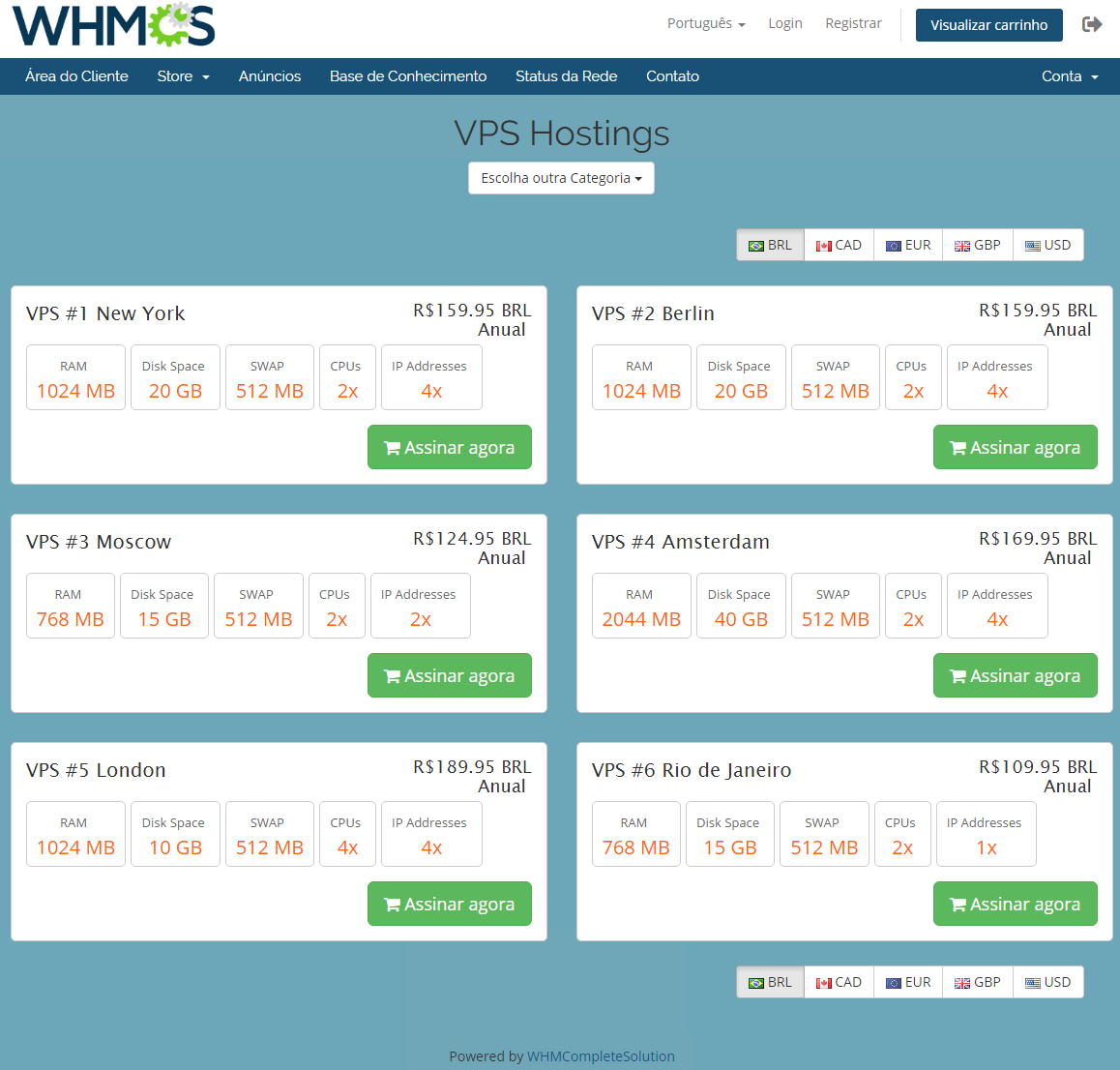Viewport: 1120px width, 1070px height.
Task: Click the VPS #2 Berlin title
Action: (x=653, y=313)
